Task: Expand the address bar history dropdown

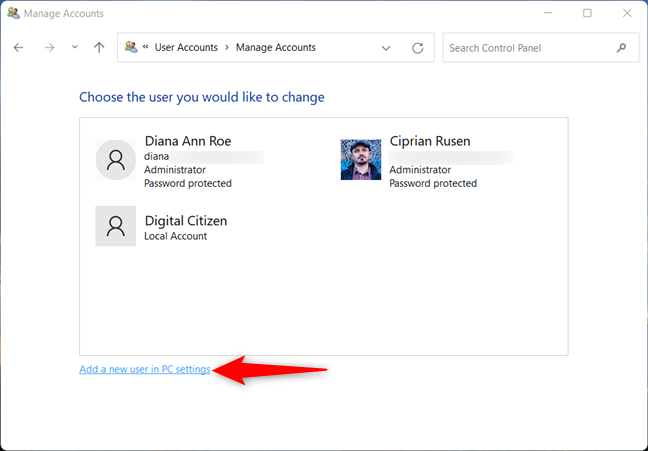Action: click(386, 47)
